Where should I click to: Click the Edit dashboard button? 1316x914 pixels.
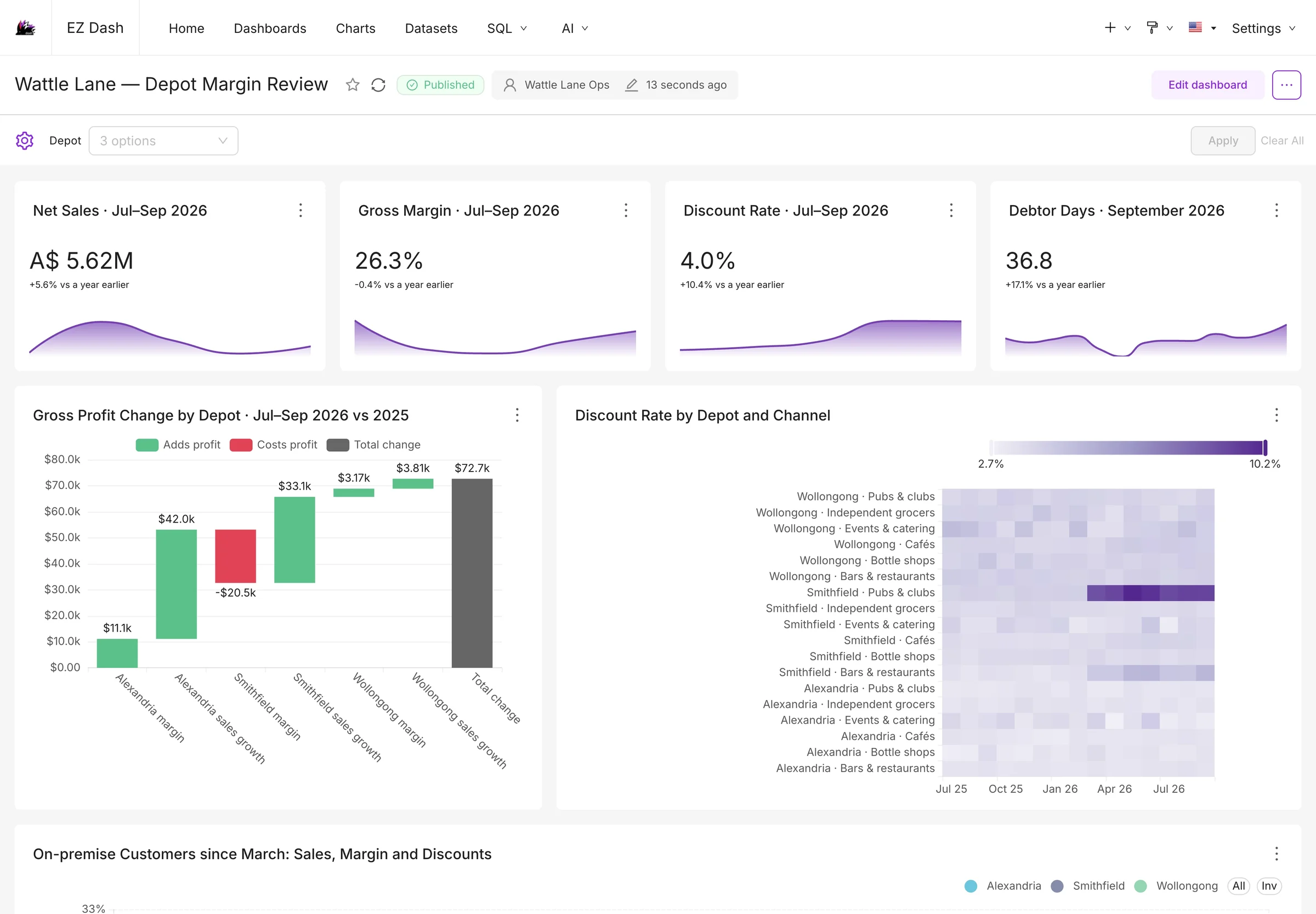[1207, 85]
